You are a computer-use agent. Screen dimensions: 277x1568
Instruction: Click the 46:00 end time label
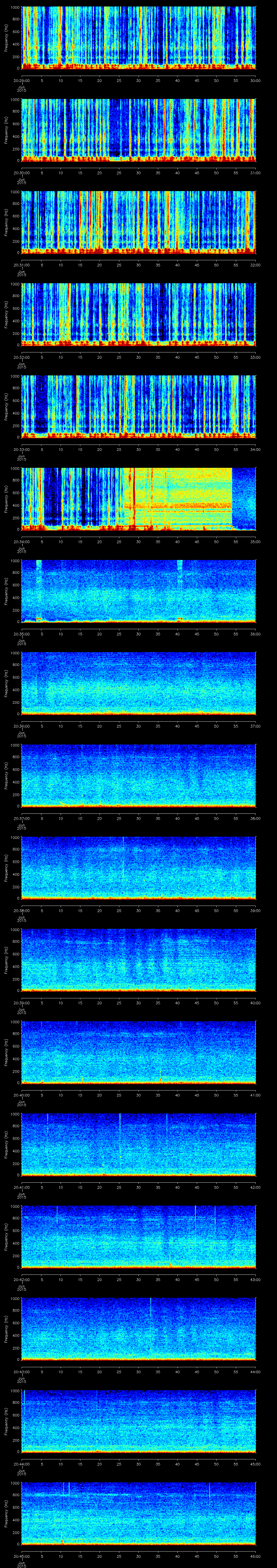point(255,1556)
